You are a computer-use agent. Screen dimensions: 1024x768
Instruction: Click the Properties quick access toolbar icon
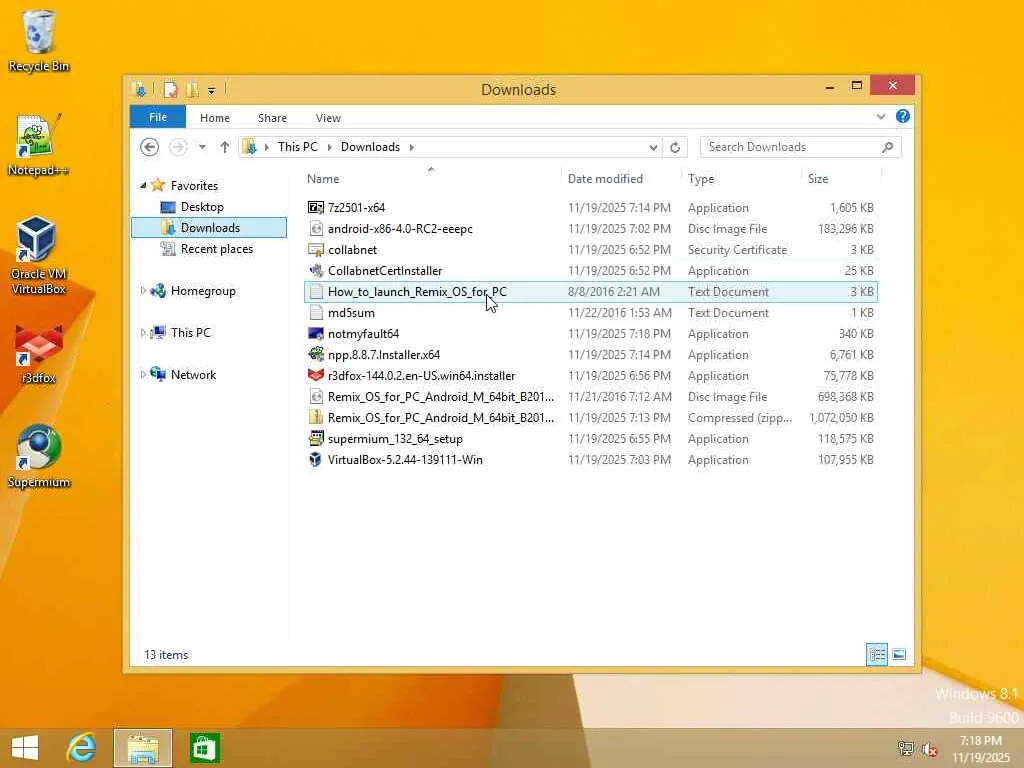coord(170,89)
